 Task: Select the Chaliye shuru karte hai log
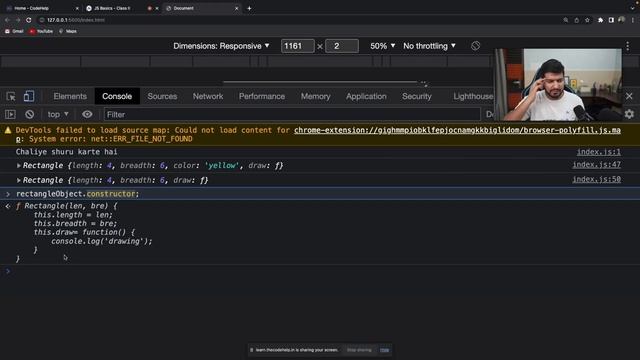67,152
